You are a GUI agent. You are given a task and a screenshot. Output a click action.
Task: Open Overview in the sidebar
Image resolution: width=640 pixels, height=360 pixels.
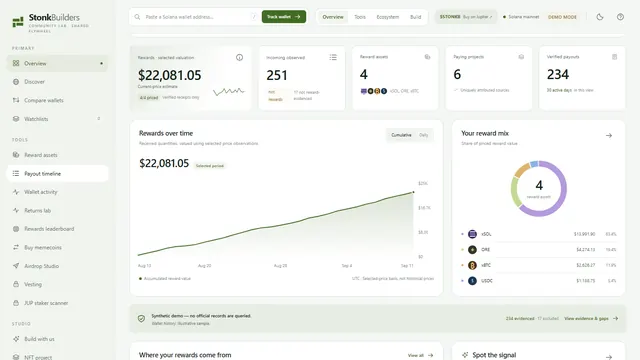(57, 63)
